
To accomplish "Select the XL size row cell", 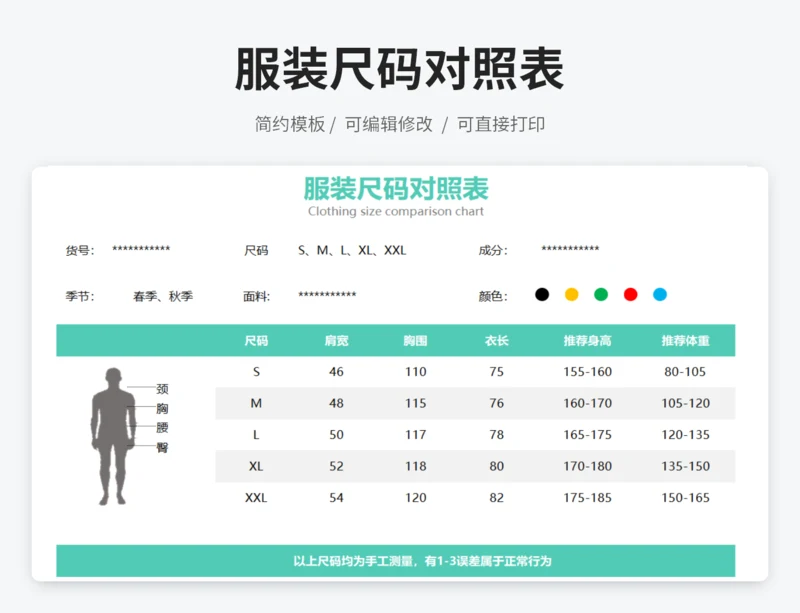I will tap(256, 466).
